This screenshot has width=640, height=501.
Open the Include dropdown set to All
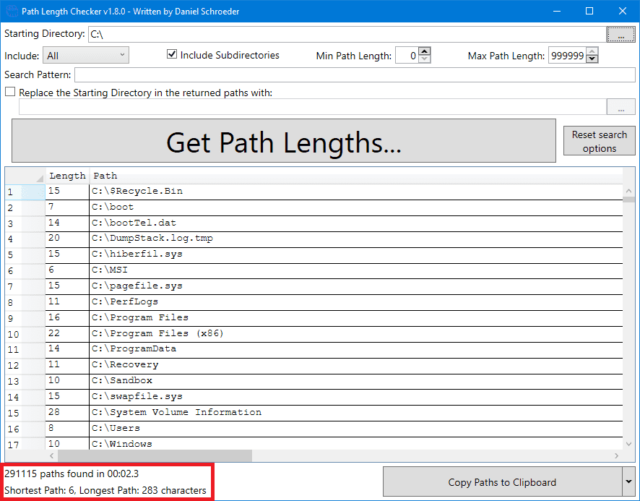(x=85, y=55)
